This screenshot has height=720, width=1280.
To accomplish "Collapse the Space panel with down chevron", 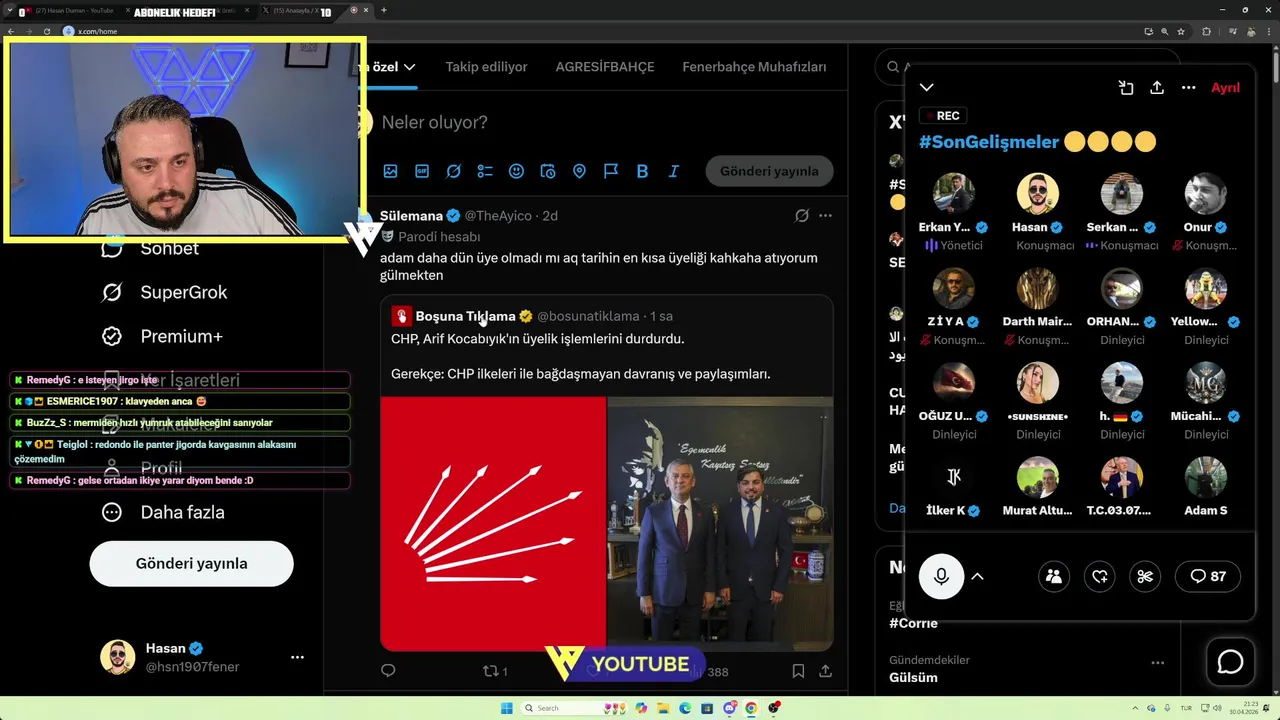I will click(x=927, y=88).
